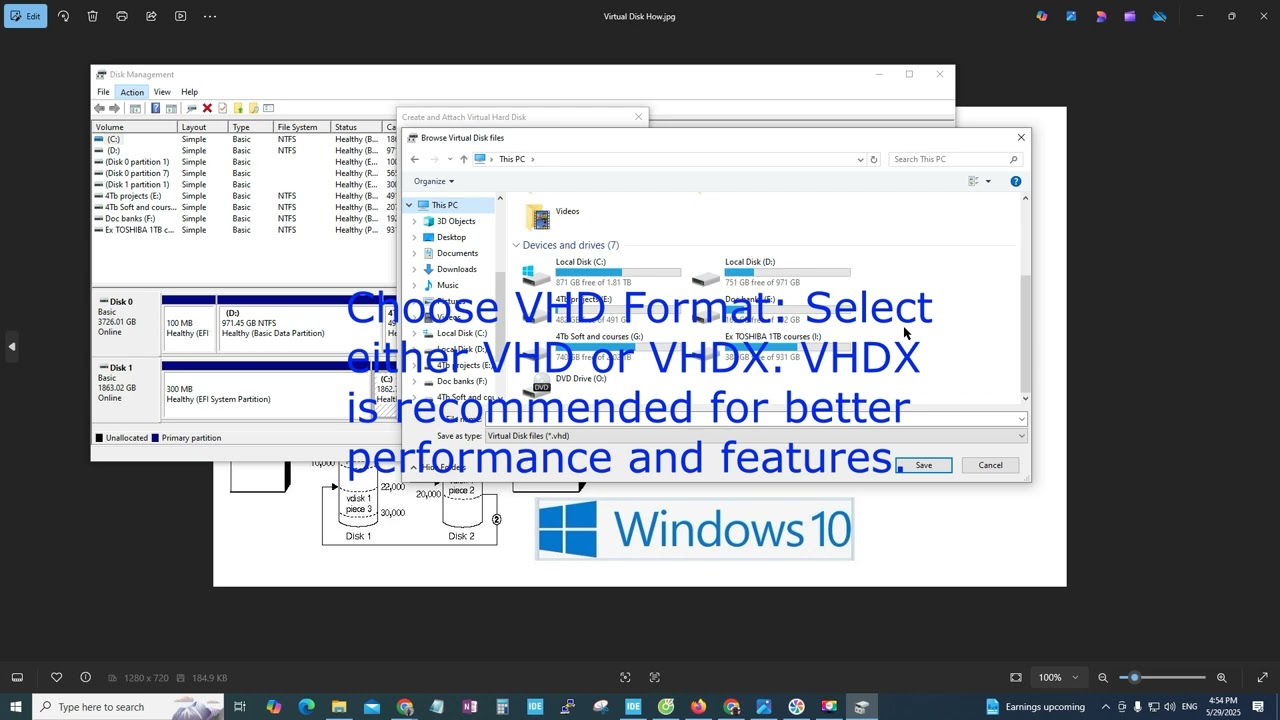Rotate the image with the rotate icon
The width and height of the screenshot is (1280, 720).
click(x=63, y=16)
